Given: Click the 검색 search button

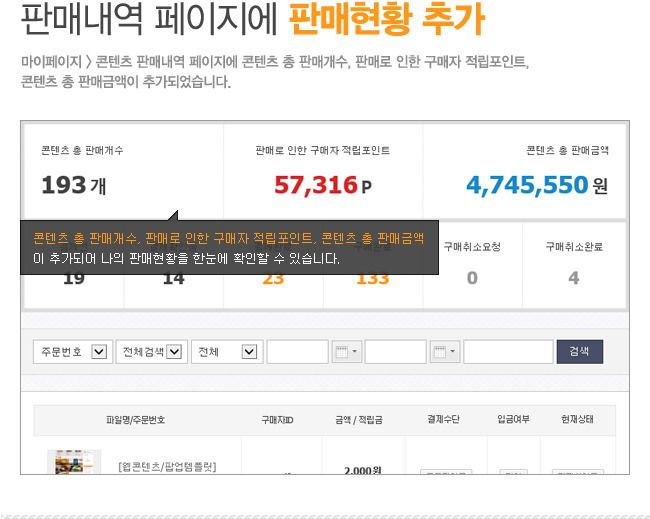Looking at the screenshot, I should [x=580, y=352].
